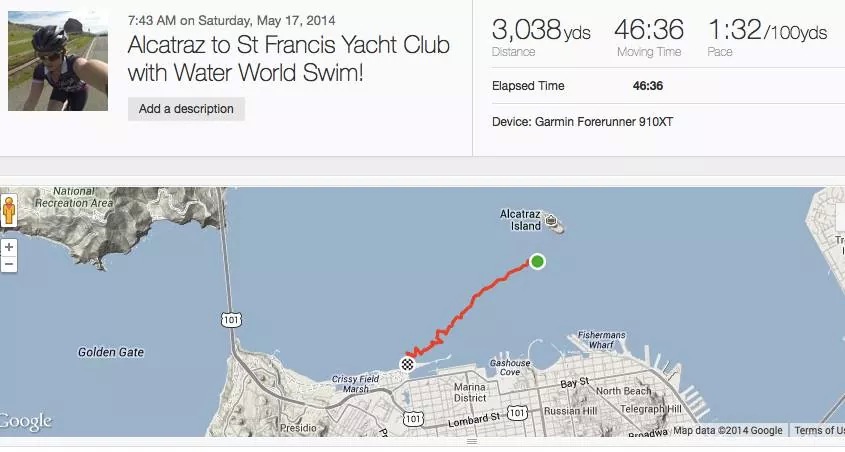Screen dimensions: 845x452
Task: Zoom out on the map
Action: tap(9, 264)
